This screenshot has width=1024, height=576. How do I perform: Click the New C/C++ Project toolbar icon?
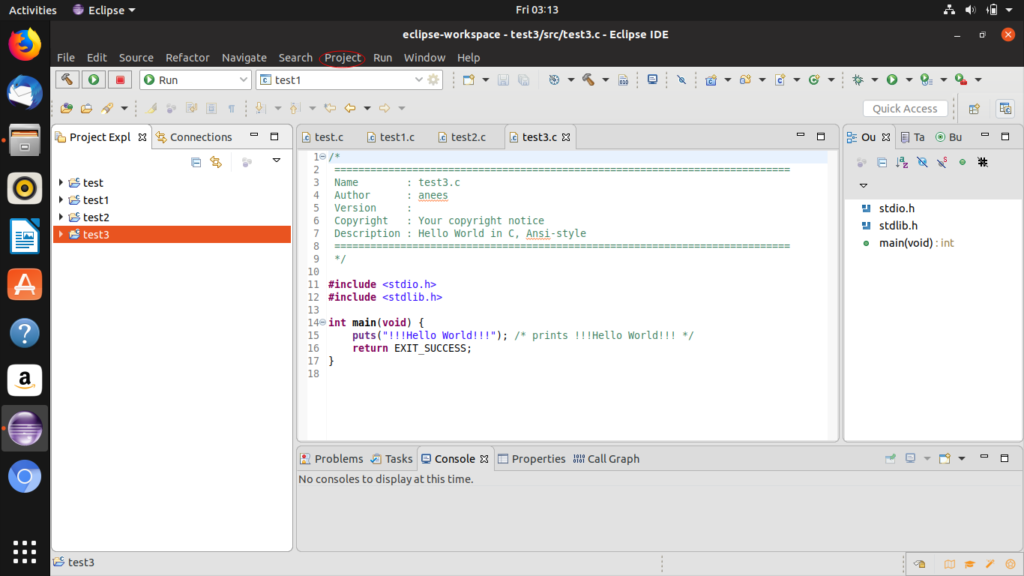point(711,80)
